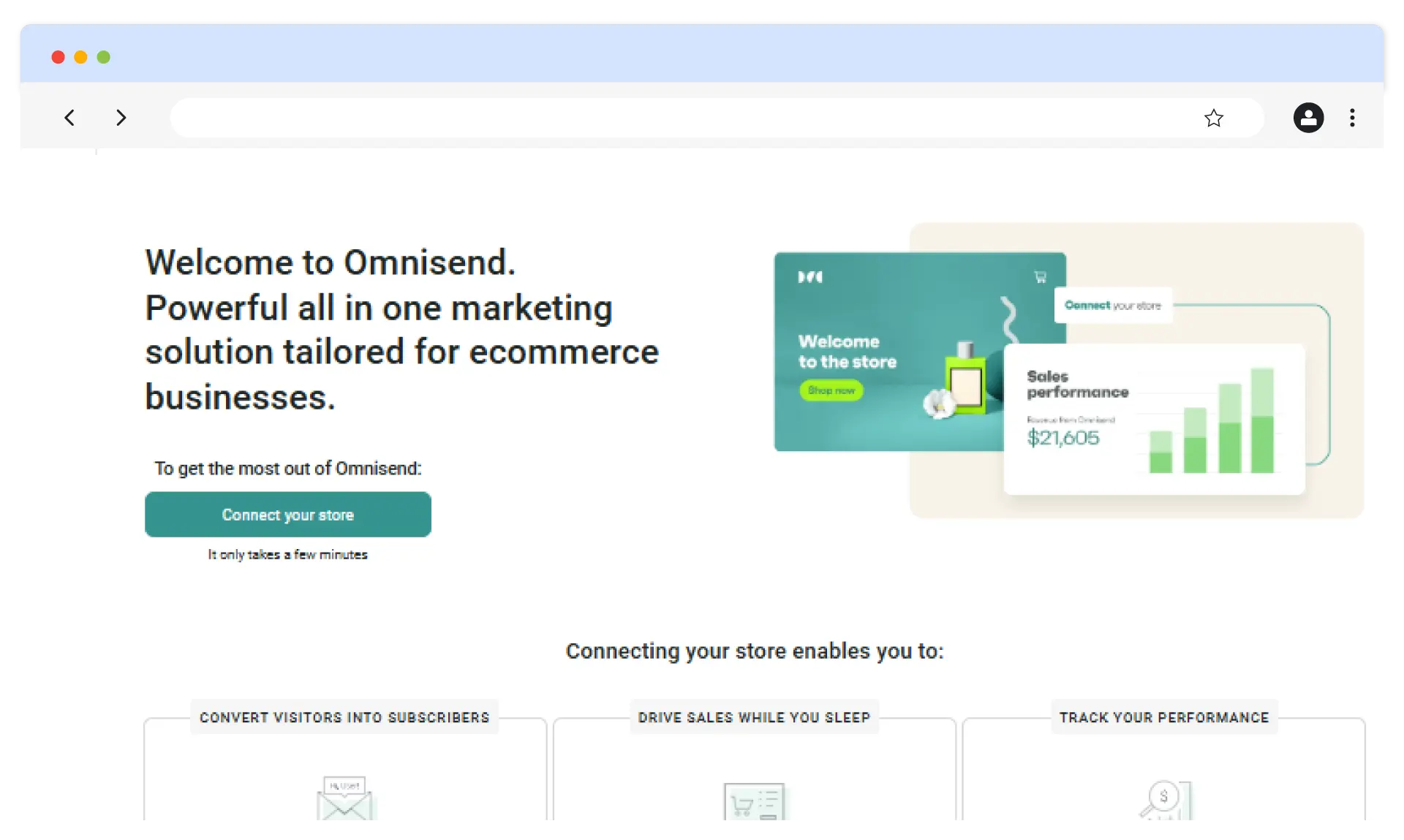Viewport: 1404px width, 840px height.
Task: Open the three-dot browser menu
Action: pyautogui.click(x=1352, y=118)
